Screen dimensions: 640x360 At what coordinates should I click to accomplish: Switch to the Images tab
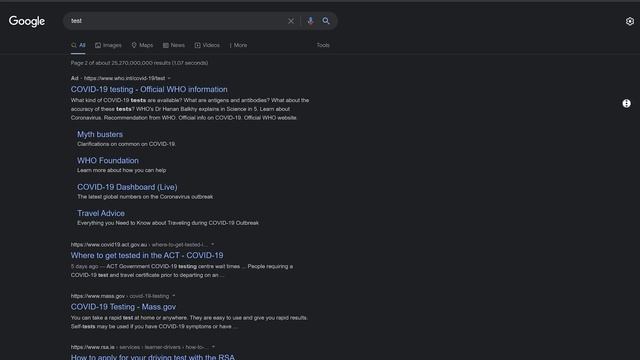click(108, 45)
